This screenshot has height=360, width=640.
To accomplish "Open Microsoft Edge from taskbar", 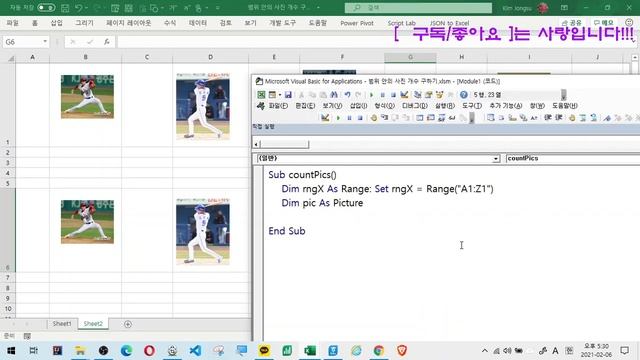I will point(126,351).
